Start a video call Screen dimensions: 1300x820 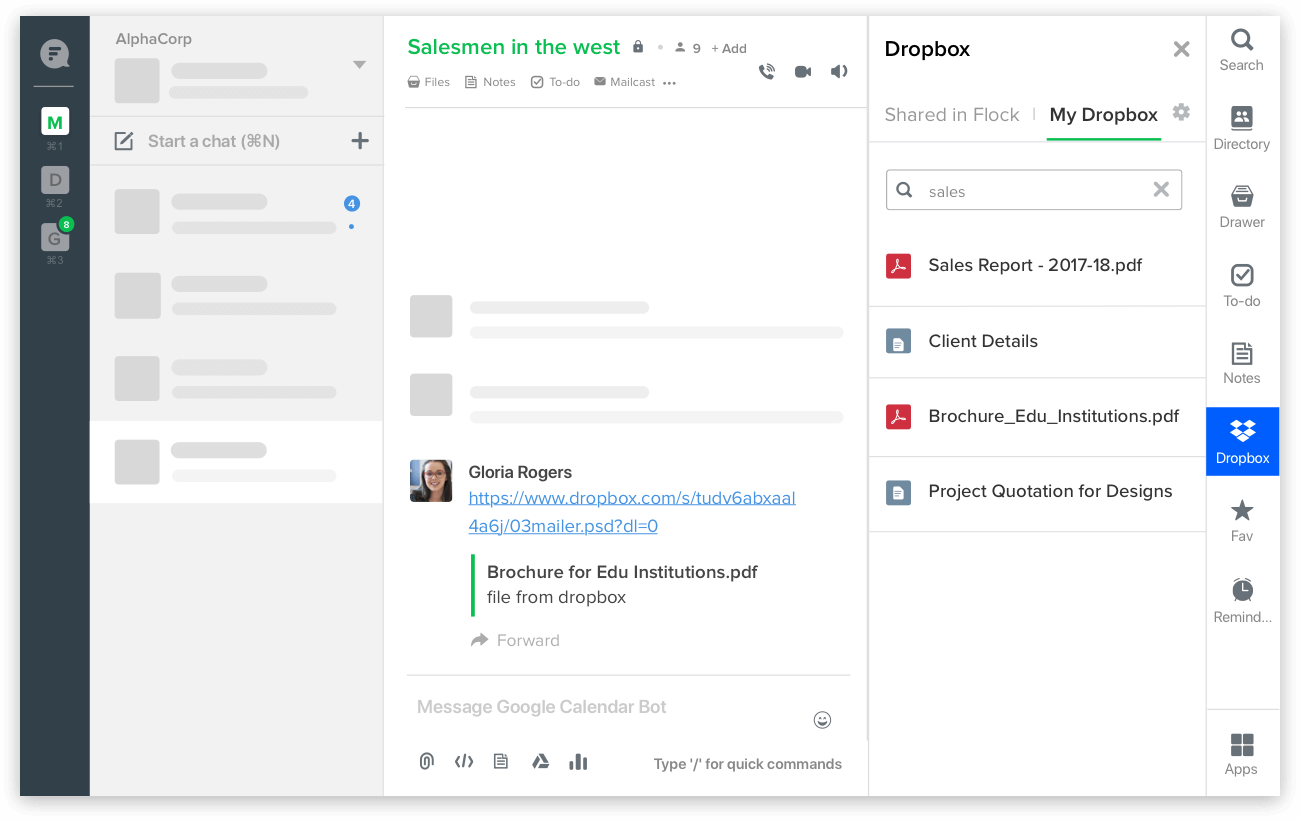[802, 72]
